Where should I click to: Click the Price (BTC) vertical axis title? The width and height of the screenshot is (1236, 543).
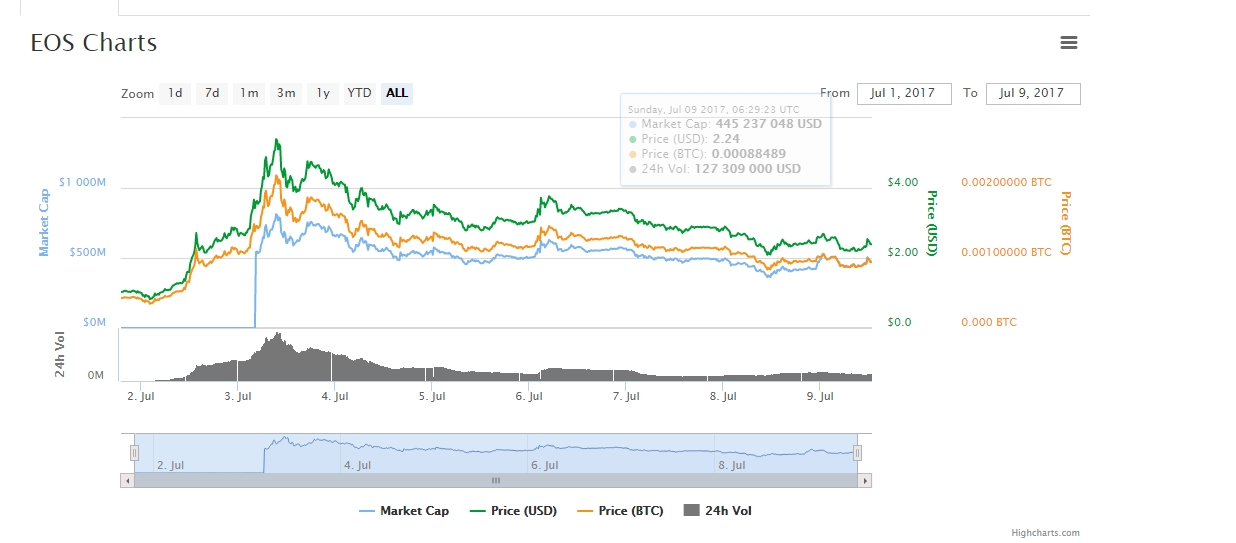(x=1066, y=223)
